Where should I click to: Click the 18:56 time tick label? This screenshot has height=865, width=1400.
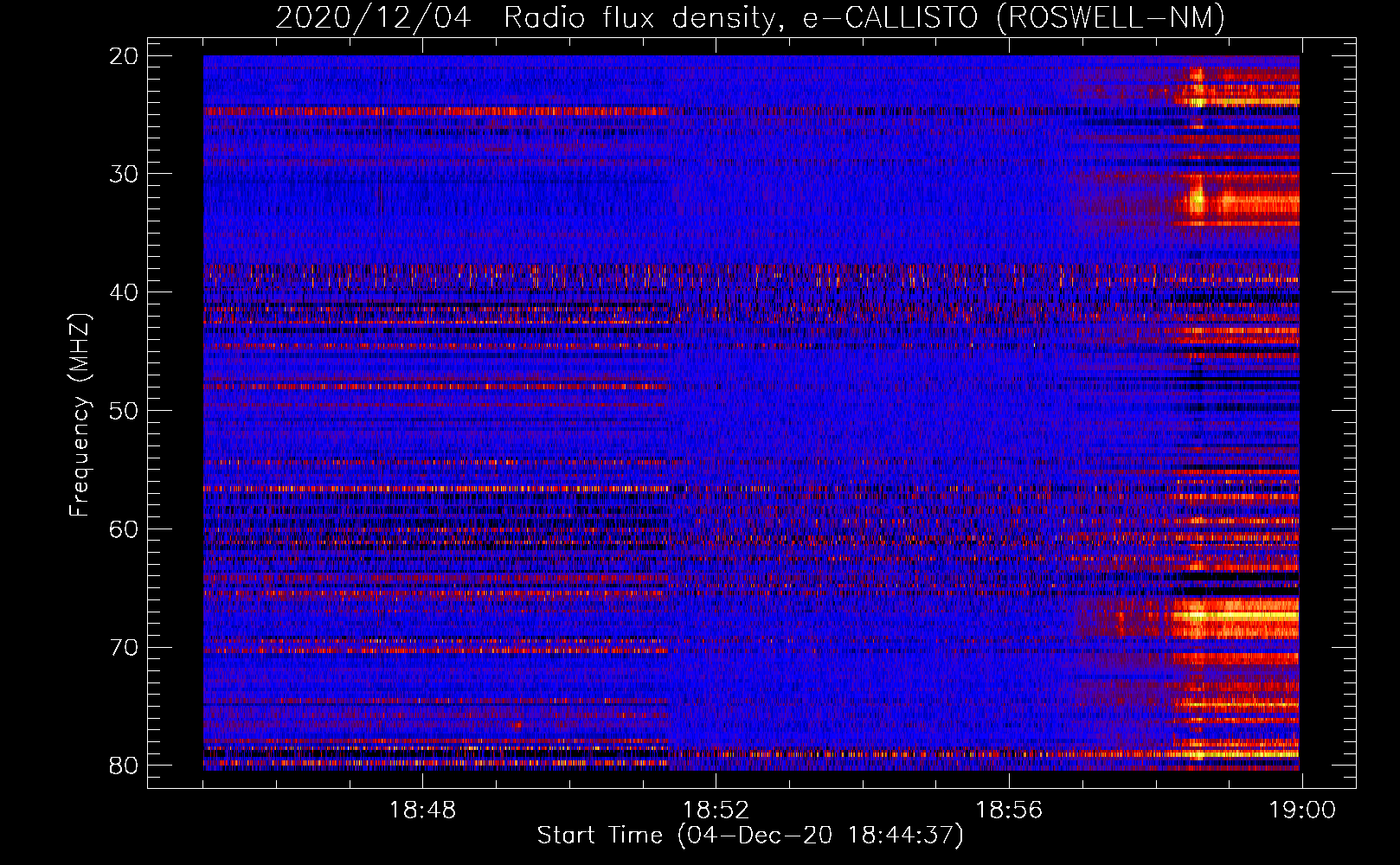click(1009, 811)
